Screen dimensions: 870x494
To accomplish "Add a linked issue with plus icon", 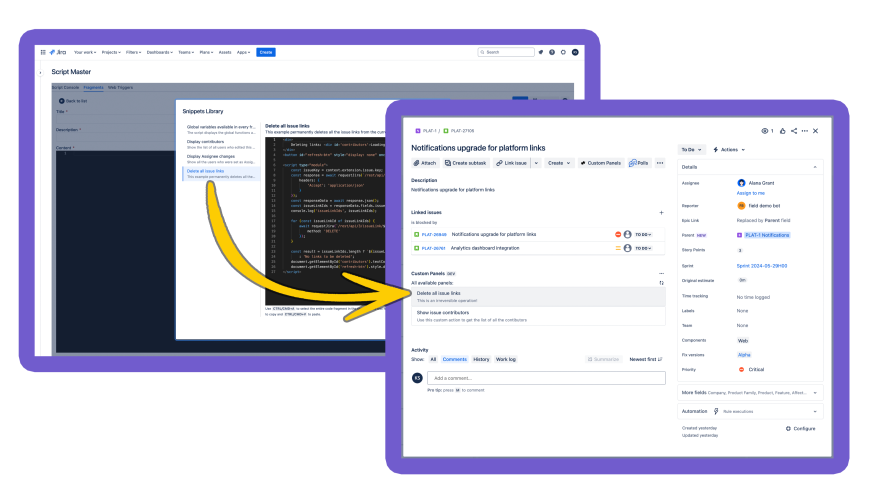I will 661,213.
